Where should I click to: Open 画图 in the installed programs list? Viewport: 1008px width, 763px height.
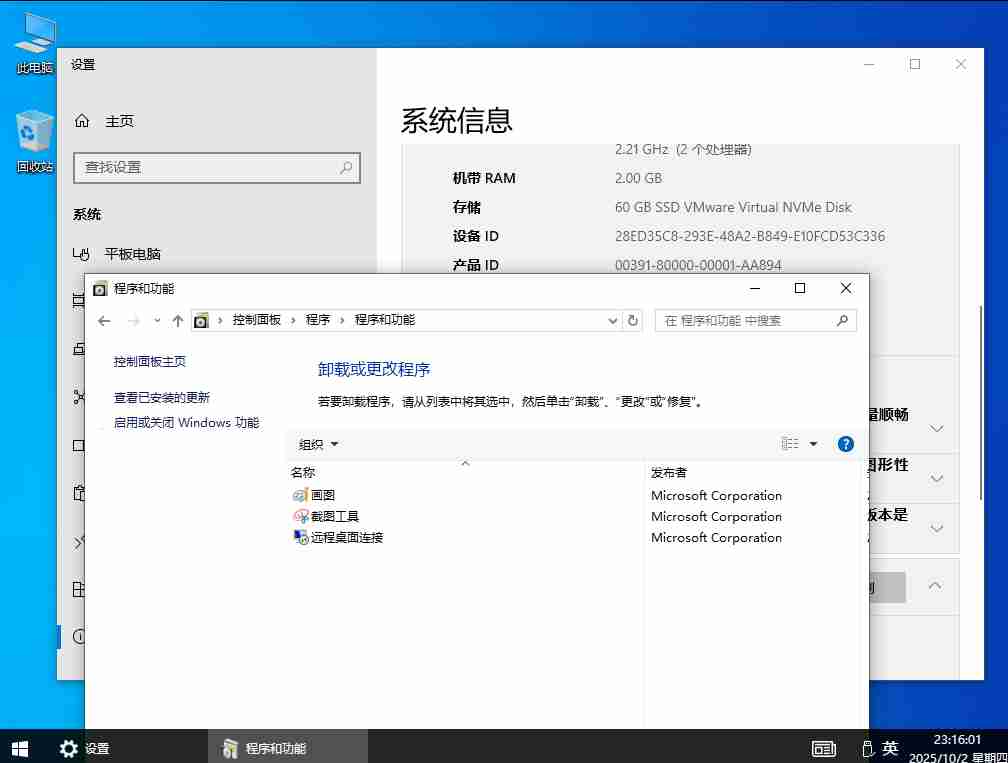click(x=322, y=495)
